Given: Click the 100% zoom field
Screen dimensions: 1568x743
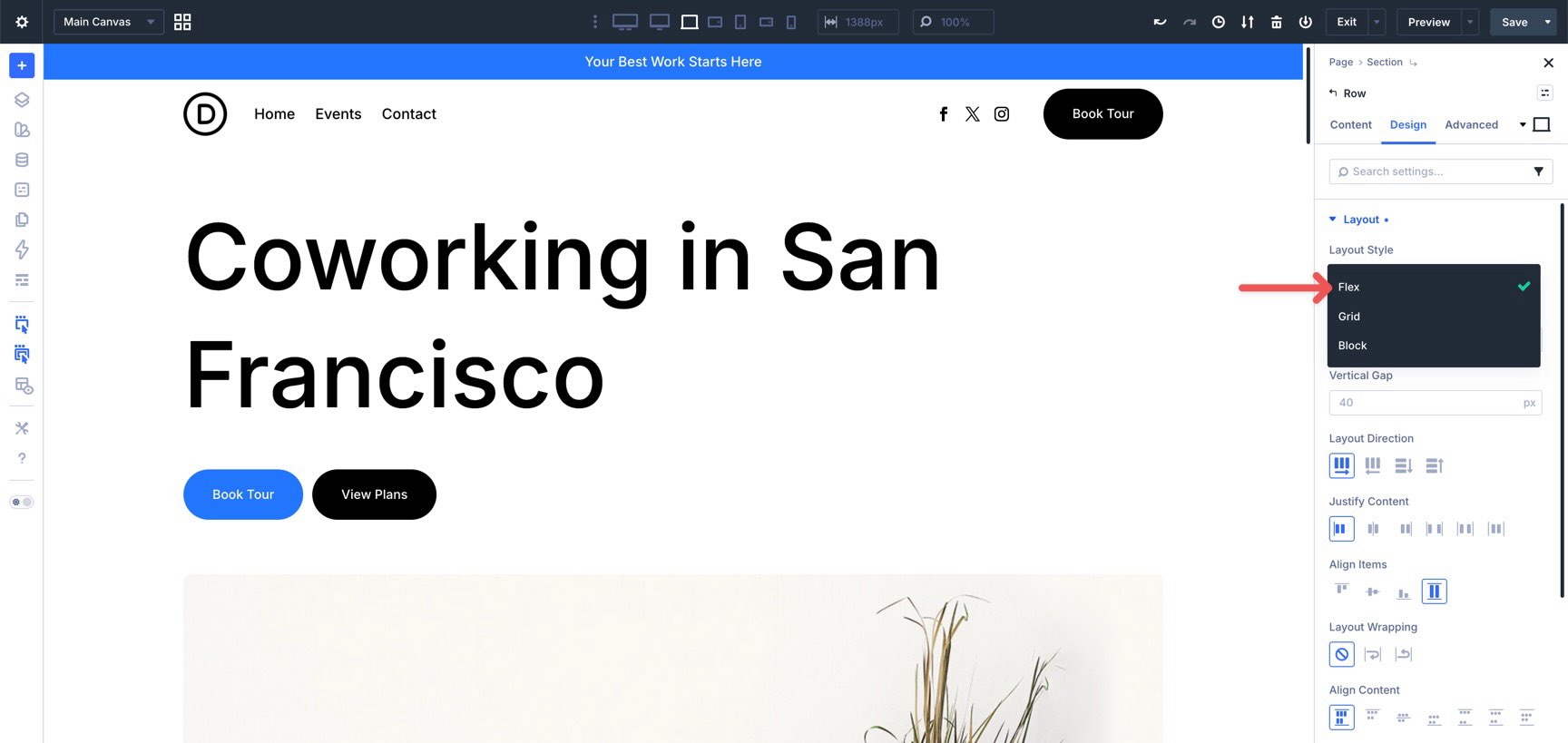Looking at the screenshot, I should pyautogui.click(x=952, y=22).
